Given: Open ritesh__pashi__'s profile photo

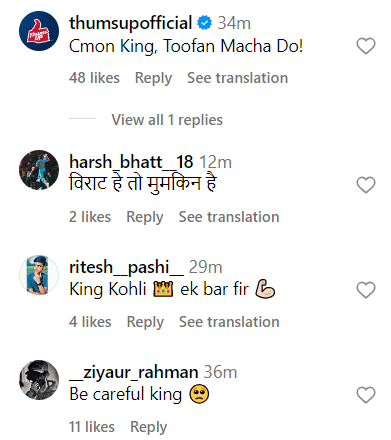Looking at the screenshot, I should (x=39, y=275).
